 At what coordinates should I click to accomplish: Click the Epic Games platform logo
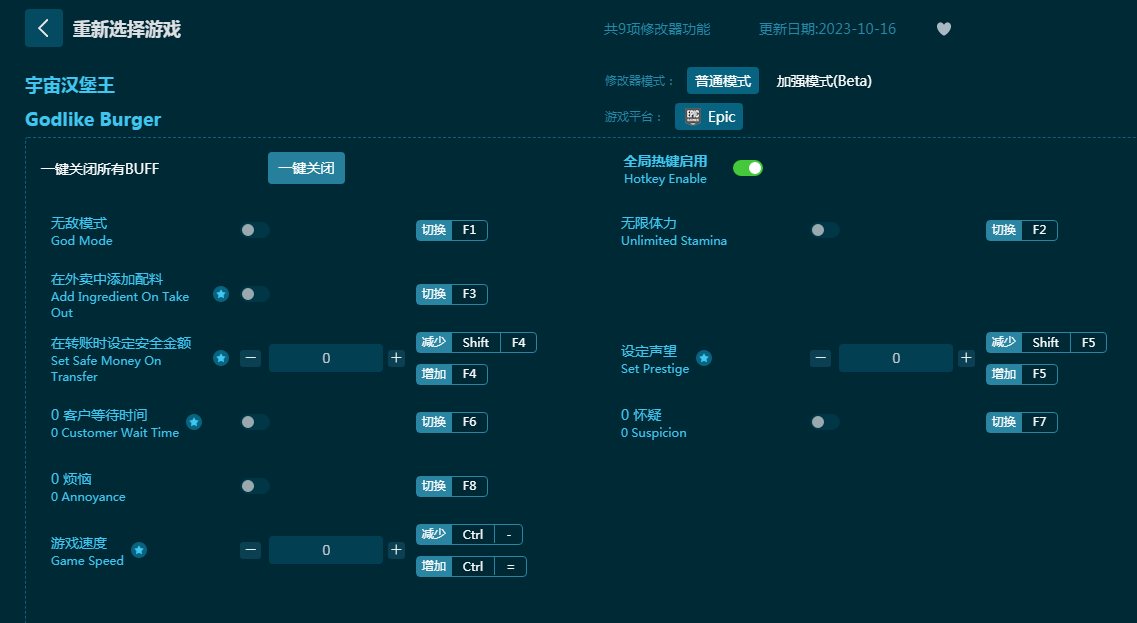(692, 117)
